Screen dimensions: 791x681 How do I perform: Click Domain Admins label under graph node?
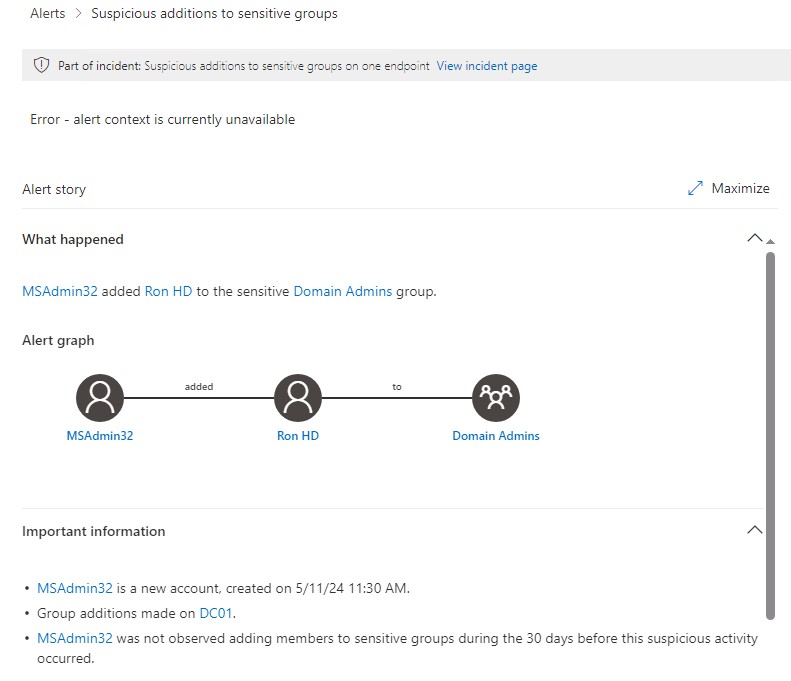[x=496, y=436]
